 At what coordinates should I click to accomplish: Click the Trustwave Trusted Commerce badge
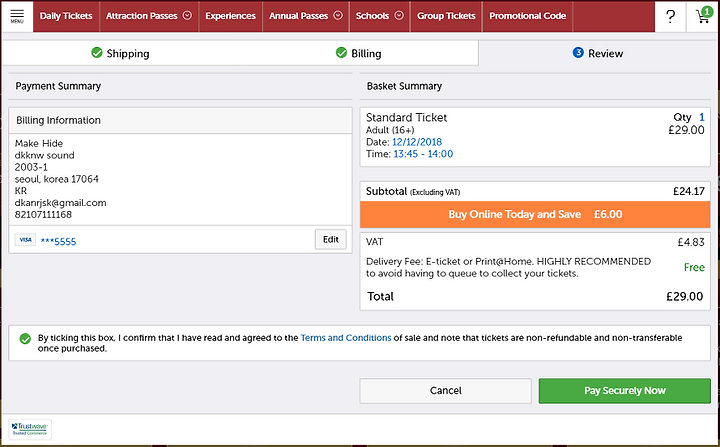click(30, 429)
